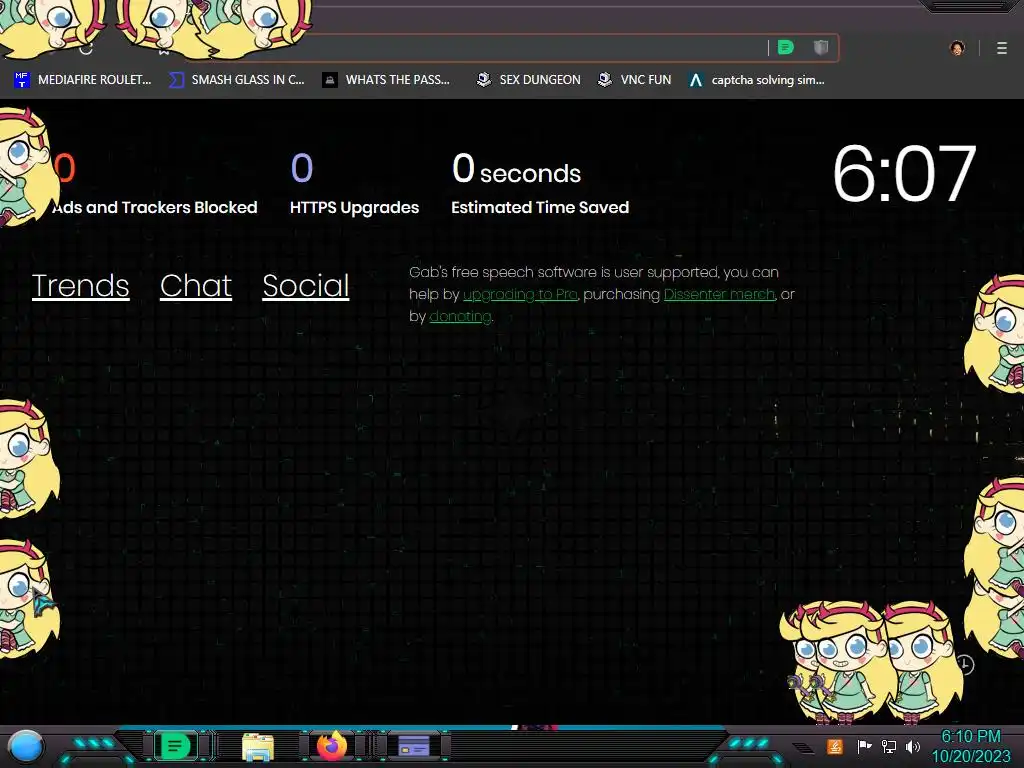Open the network tray icon
The image size is (1024, 768).
coord(889,746)
